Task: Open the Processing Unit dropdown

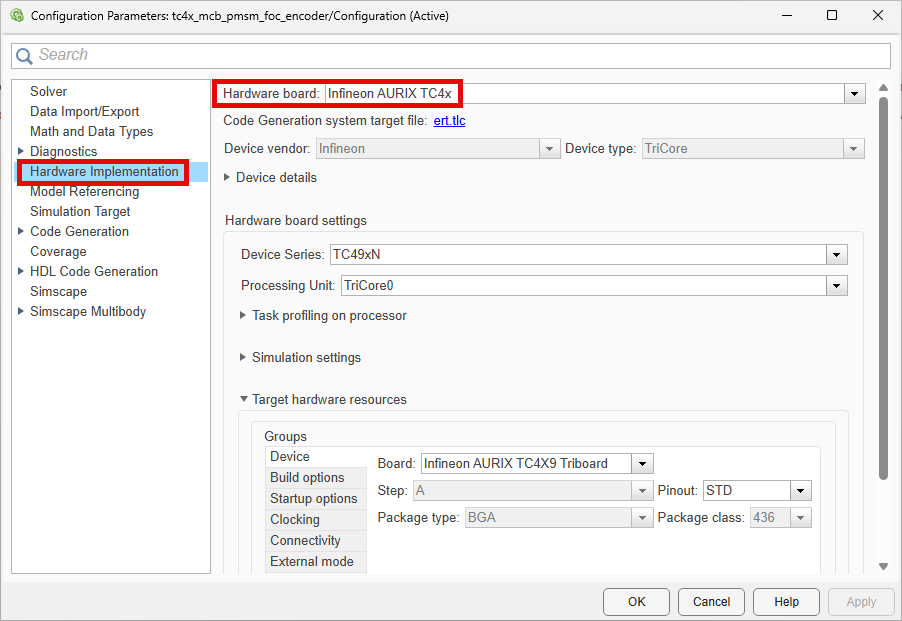Action: click(x=836, y=286)
